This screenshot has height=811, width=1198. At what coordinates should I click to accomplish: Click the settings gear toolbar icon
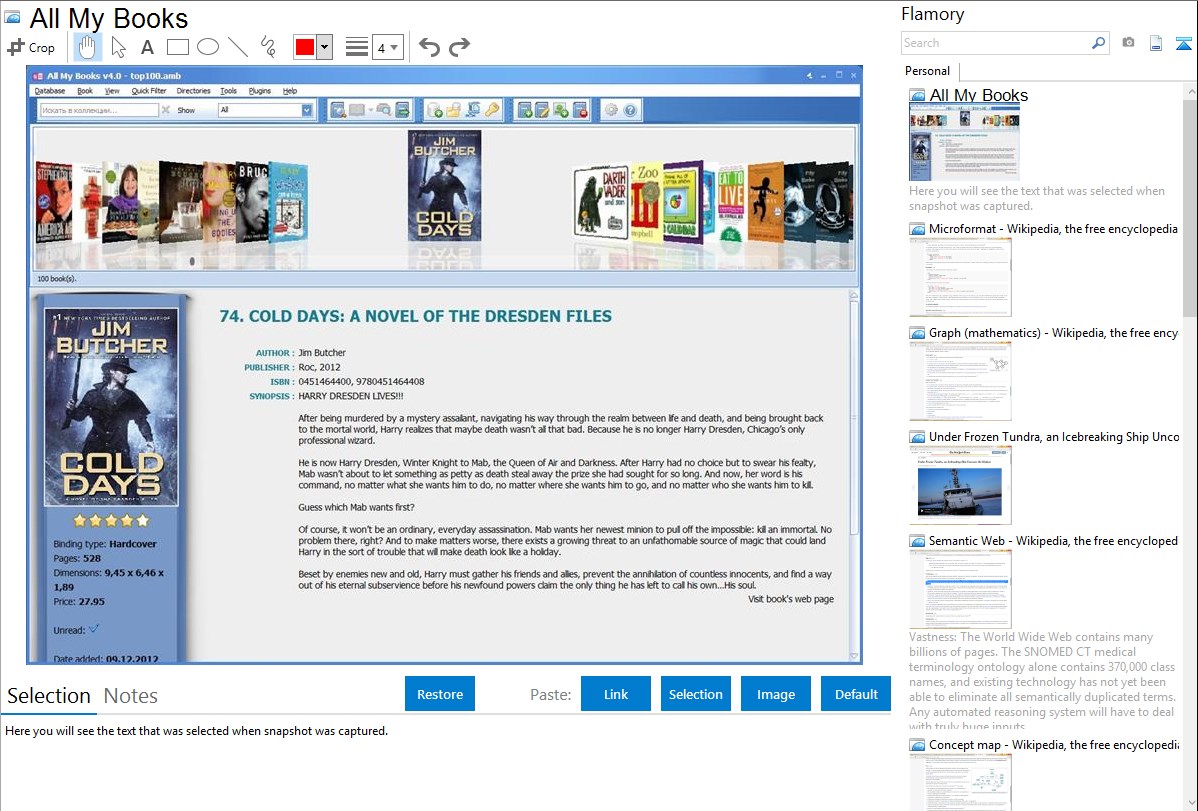point(611,111)
